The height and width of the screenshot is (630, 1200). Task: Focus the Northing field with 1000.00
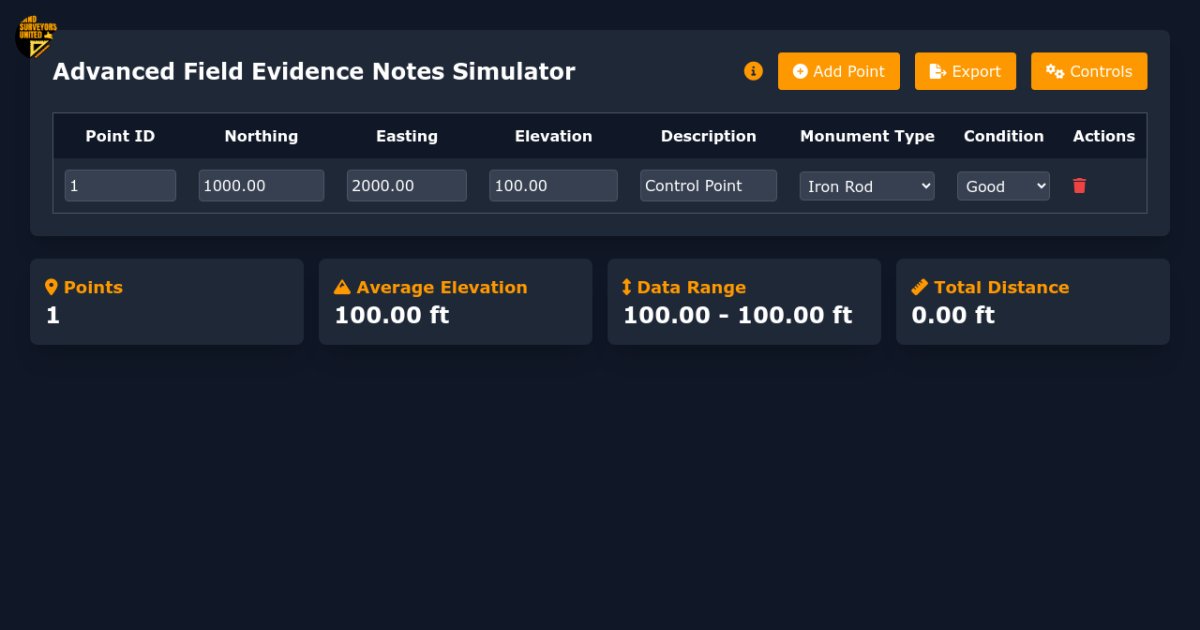(261, 186)
